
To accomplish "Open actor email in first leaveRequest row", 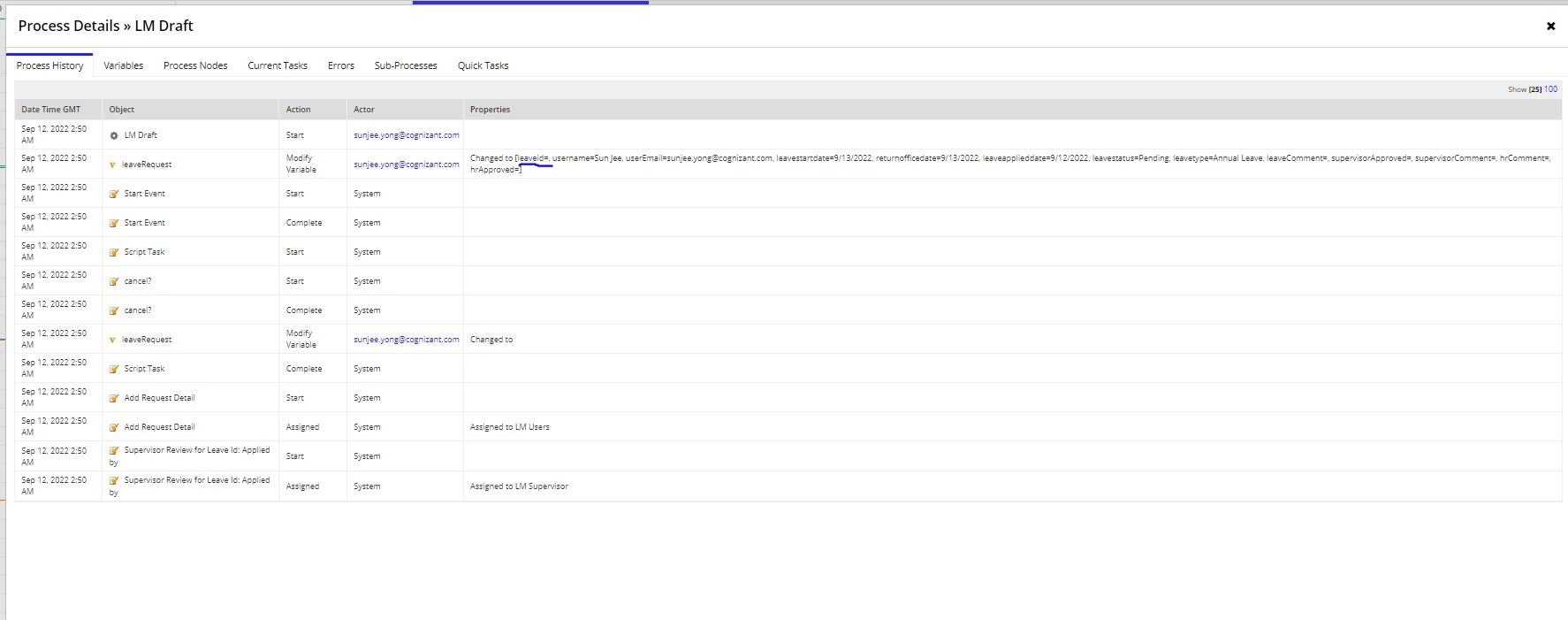I will [407, 165].
